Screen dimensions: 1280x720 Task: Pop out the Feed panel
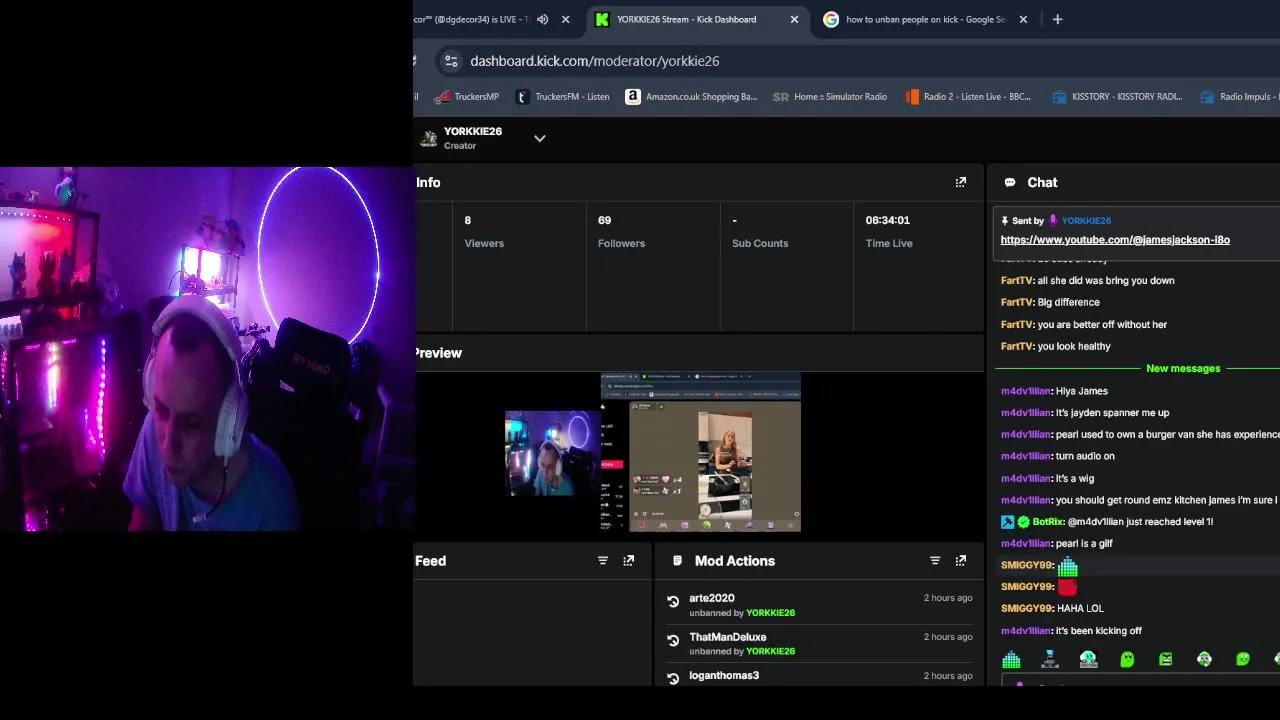(x=628, y=561)
